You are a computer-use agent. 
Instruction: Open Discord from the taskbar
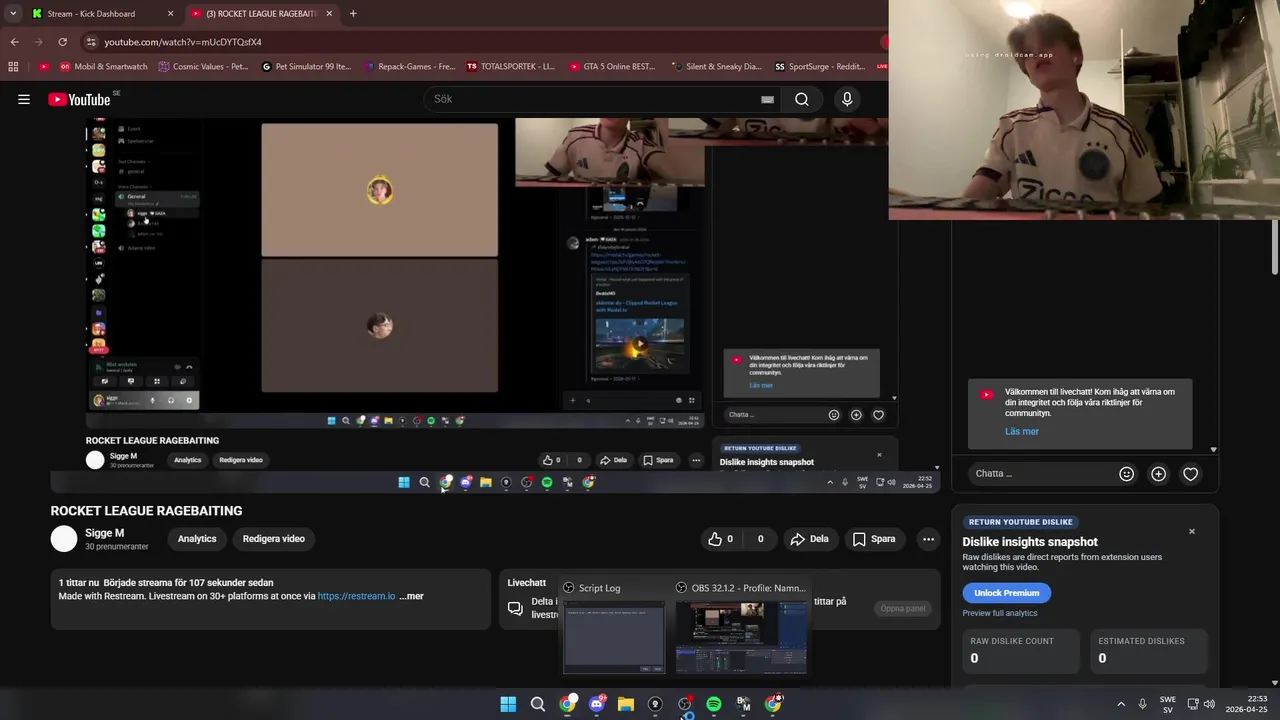pos(597,704)
